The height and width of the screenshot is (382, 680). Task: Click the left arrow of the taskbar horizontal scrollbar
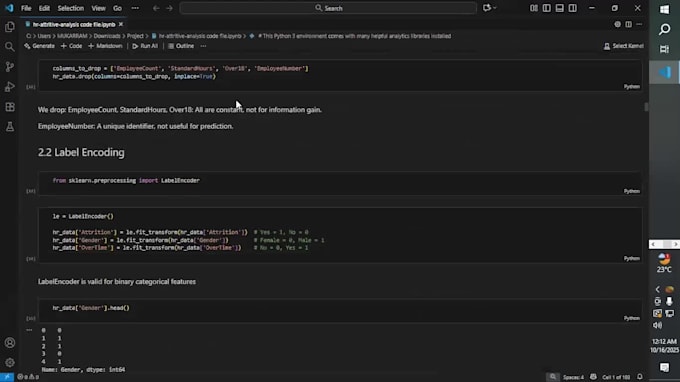(x=653, y=245)
